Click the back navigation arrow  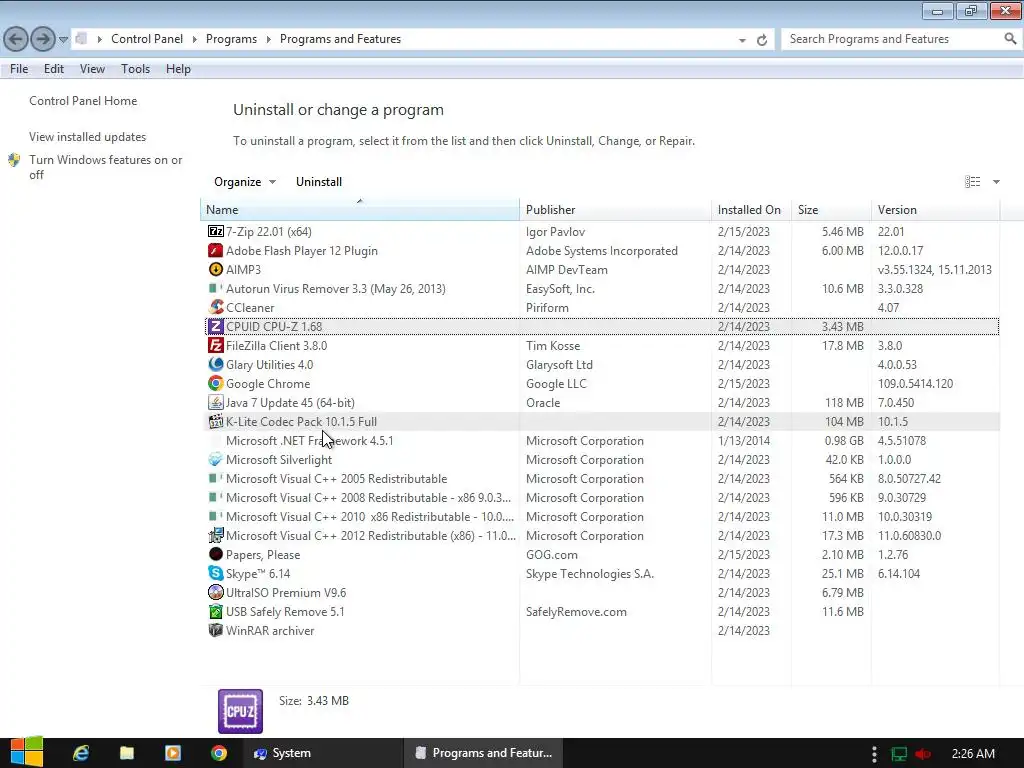point(16,39)
